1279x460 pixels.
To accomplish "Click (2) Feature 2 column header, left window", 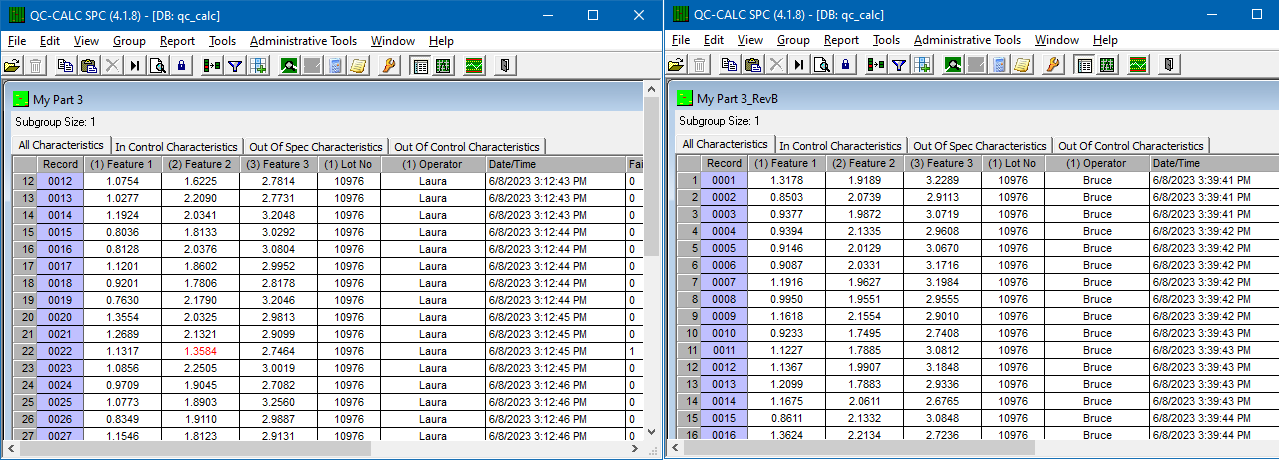I will tap(200, 164).
